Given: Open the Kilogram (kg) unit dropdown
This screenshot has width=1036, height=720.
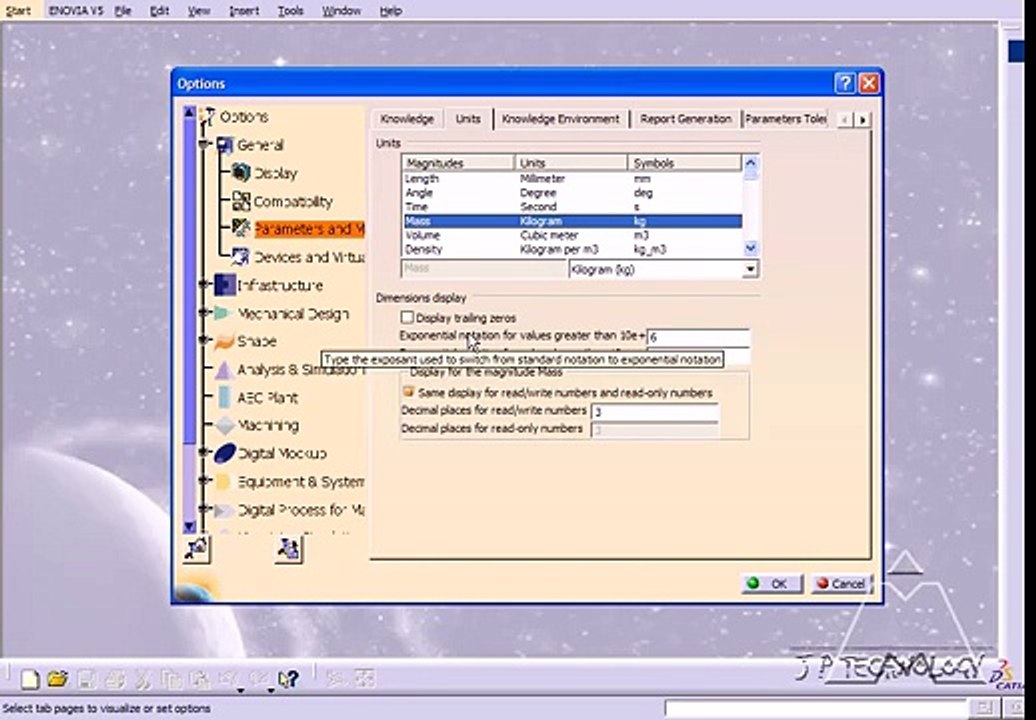Looking at the screenshot, I should coord(750,269).
